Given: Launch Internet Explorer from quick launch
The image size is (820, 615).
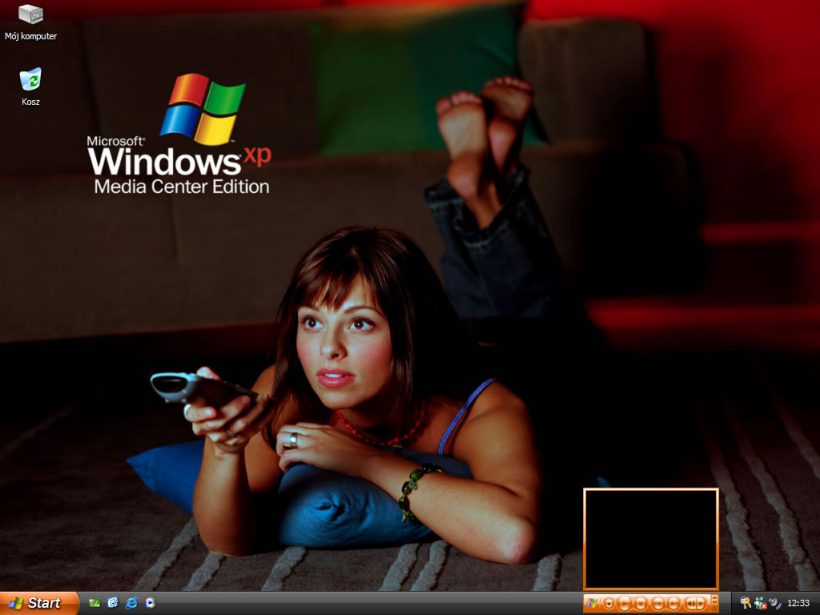Looking at the screenshot, I should pos(131,603).
